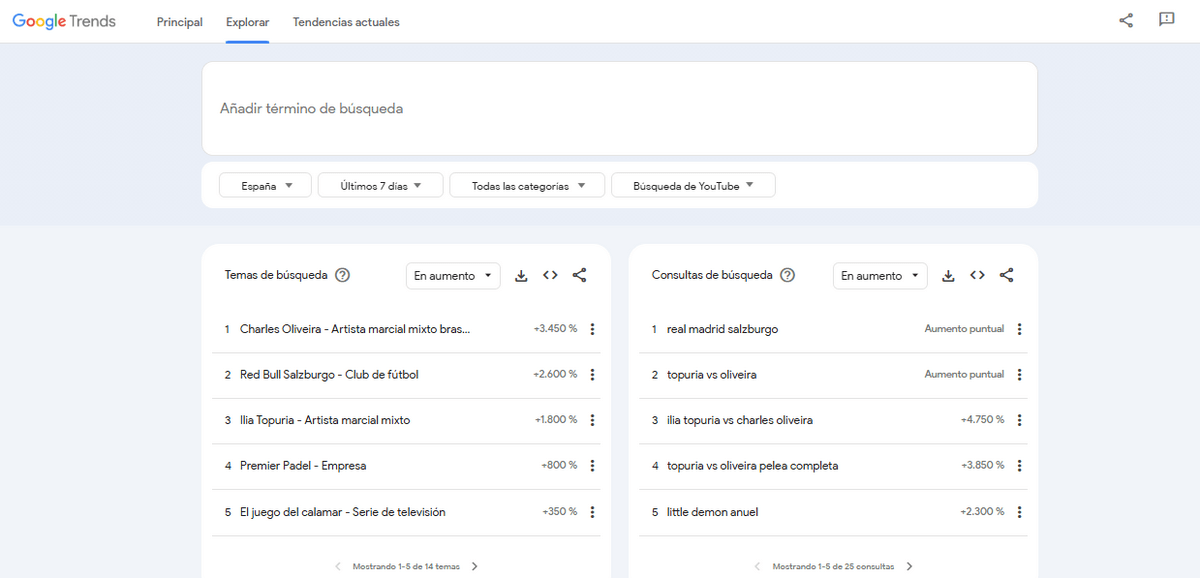Image resolution: width=1200 pixels, height=578 pixels.
Task: Click the +2.600 % value for Red Bull Salzburgo
Action: click(x=555, y=375)
